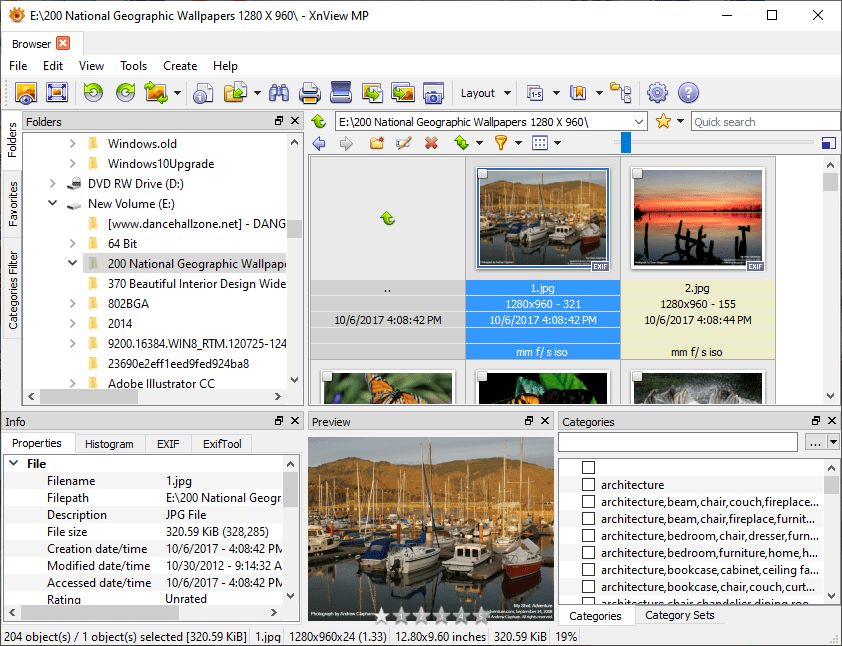Tick the checkbox on 2.jpg thumbnail
The width and height of the screenshot is (842, 646).
[x=638, y=175]
